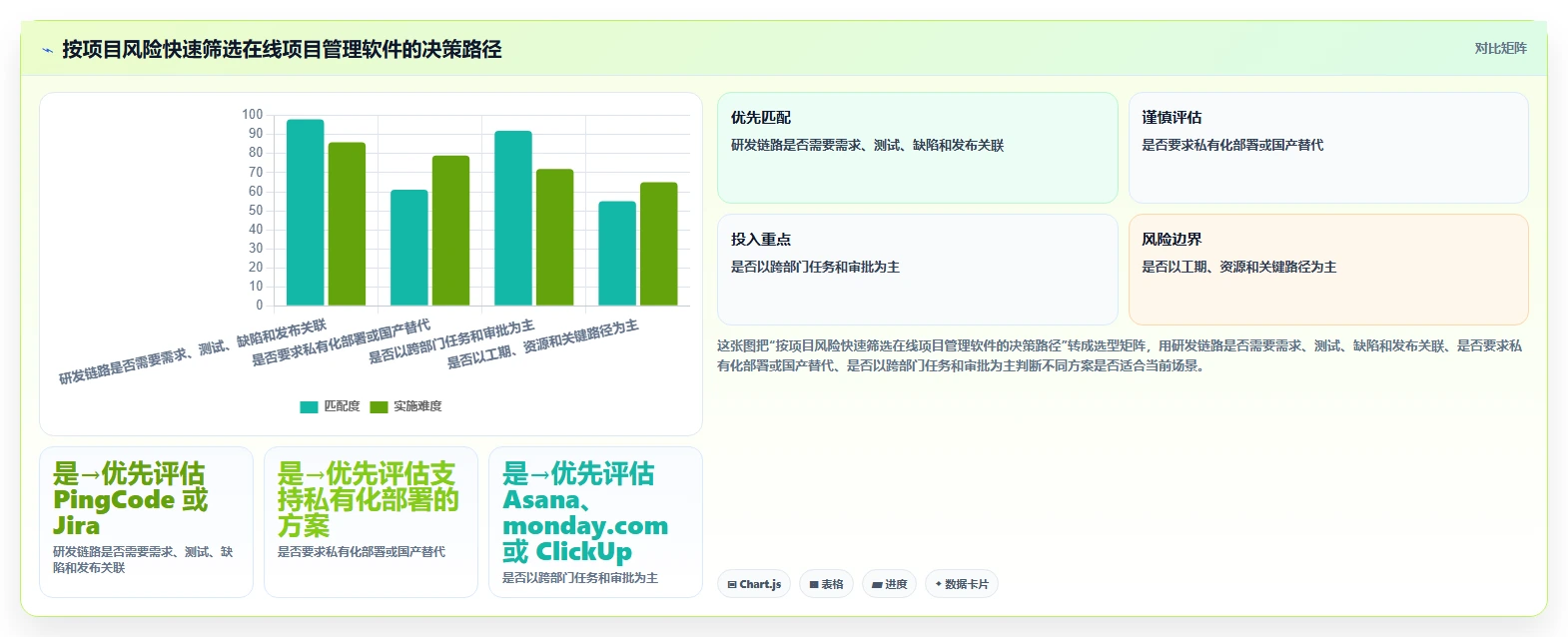Click the teal bar for 私有化部署 category
The height and width of the screenshot is (637, 1568).
tap(409, 248)
